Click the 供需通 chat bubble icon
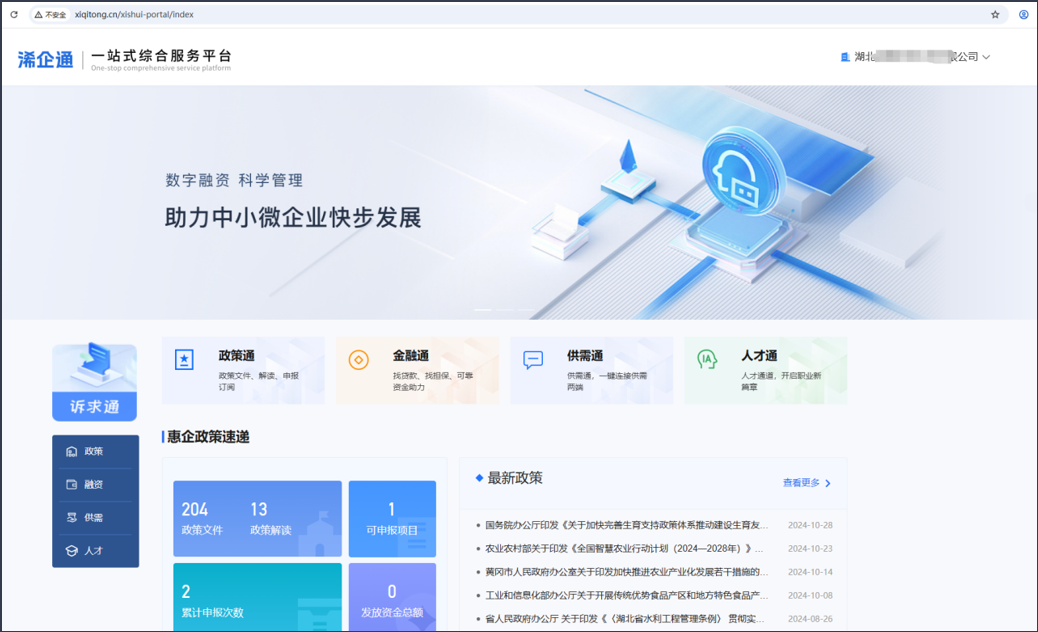The width and height of the screenshot is (1038, 632). [x=533, y=359]
